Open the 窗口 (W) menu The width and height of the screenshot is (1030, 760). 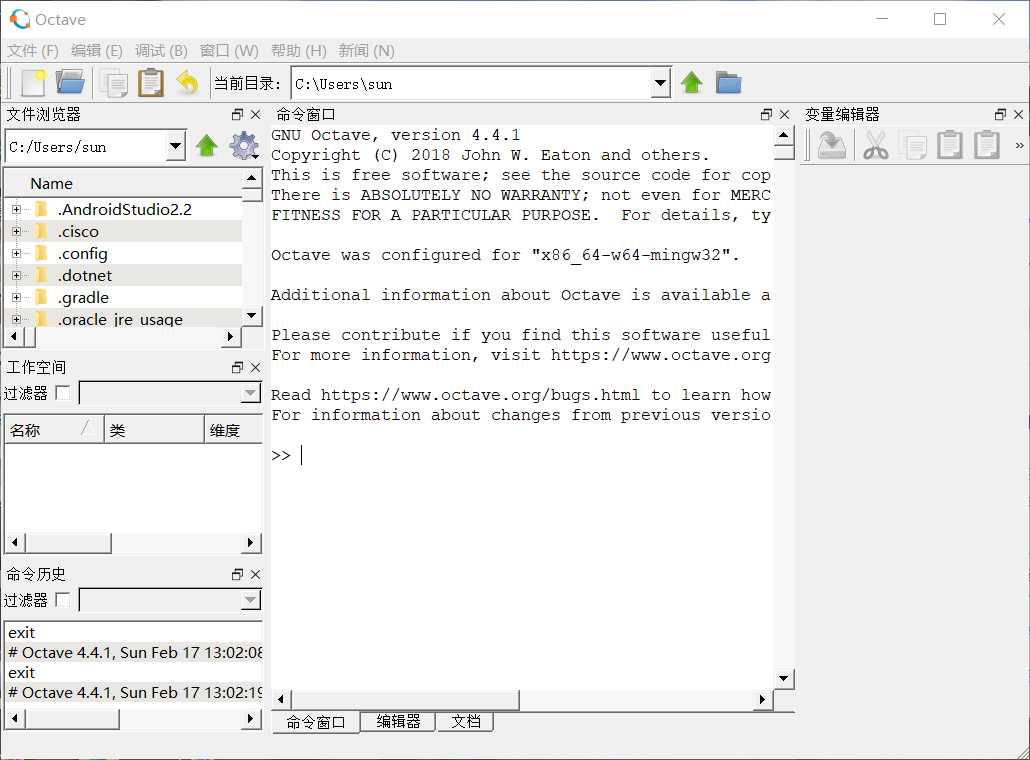[x=229, y=51]
